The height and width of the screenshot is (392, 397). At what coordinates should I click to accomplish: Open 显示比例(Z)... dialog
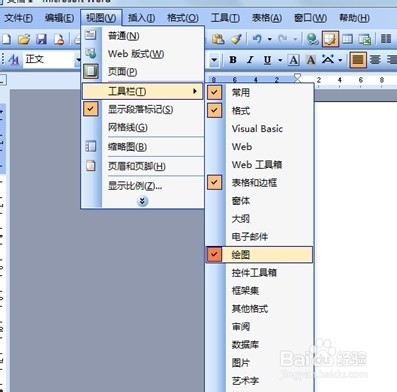[143, 185]
